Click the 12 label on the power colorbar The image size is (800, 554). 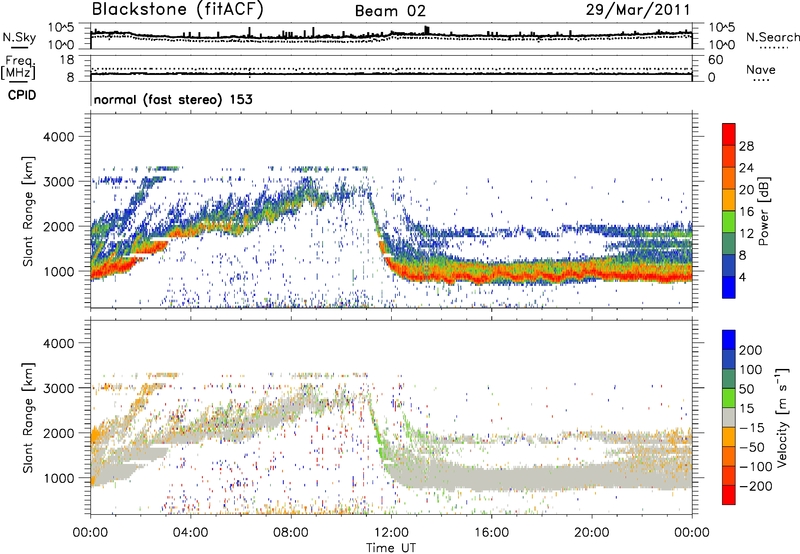pos(746,234)
